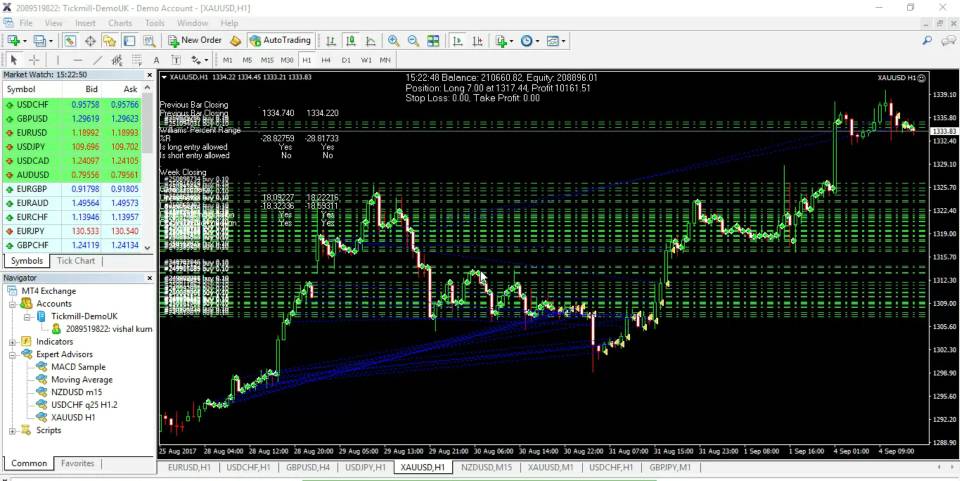960x481 pixels.
Task: Open the Charts menu
Action: (x=119, y=22)
